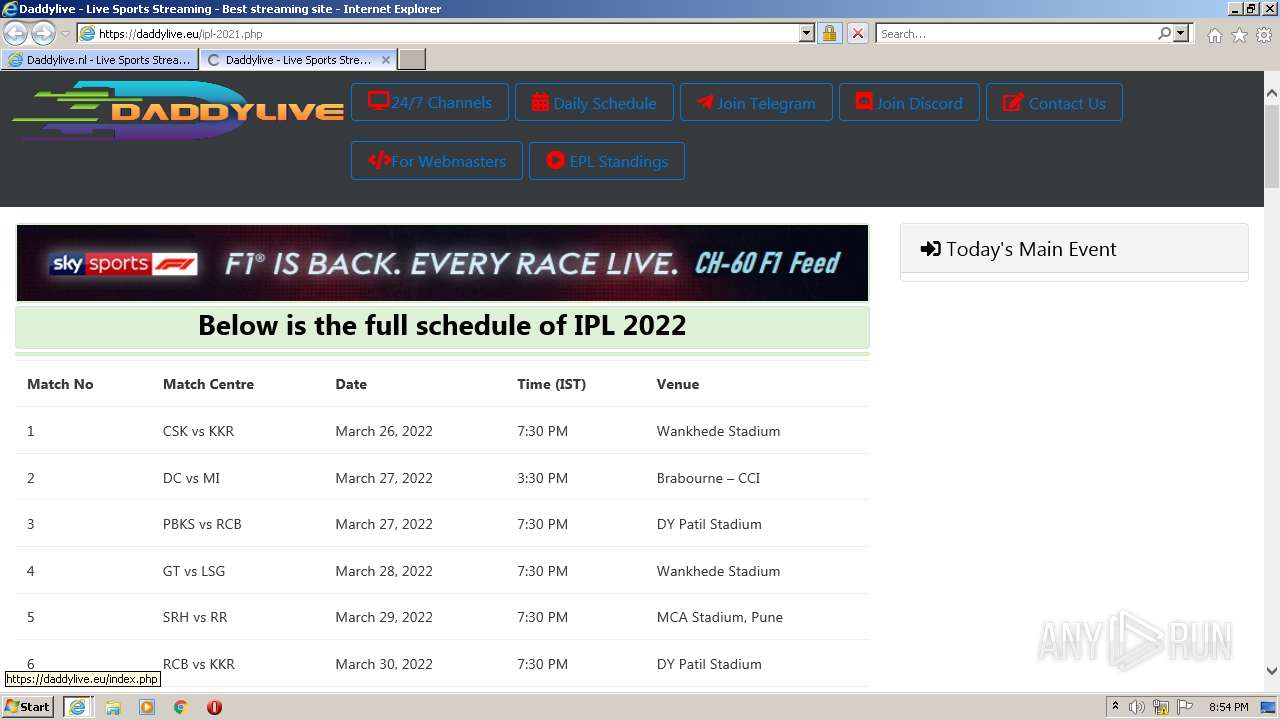
Task: Click the 'DC vs MI' match cell
Action: [191, 478]
